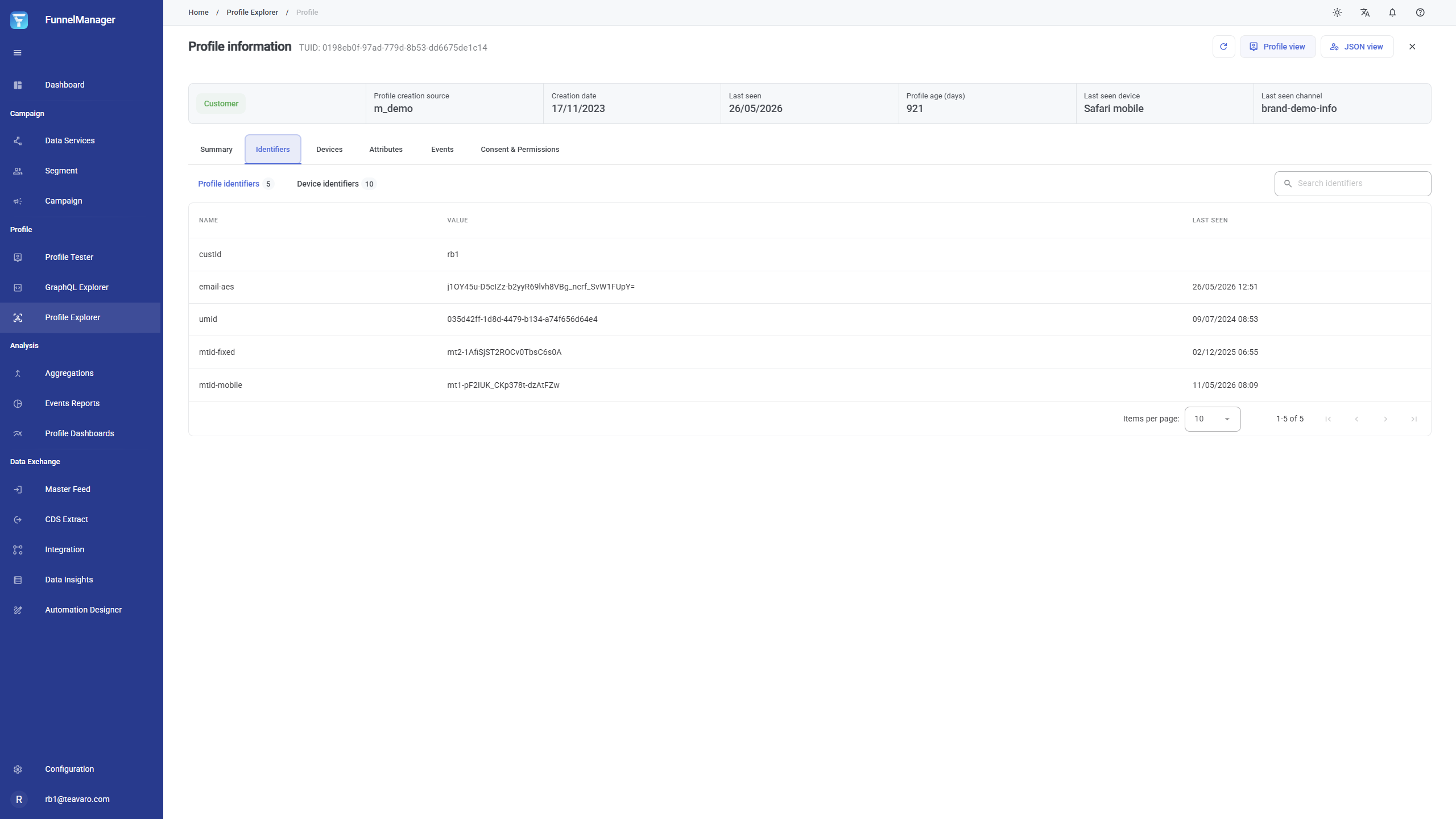Click the Data Insights icon
Image resolution: width=1456 pixels, height=819 pixels.
click(x=18, y=580)
